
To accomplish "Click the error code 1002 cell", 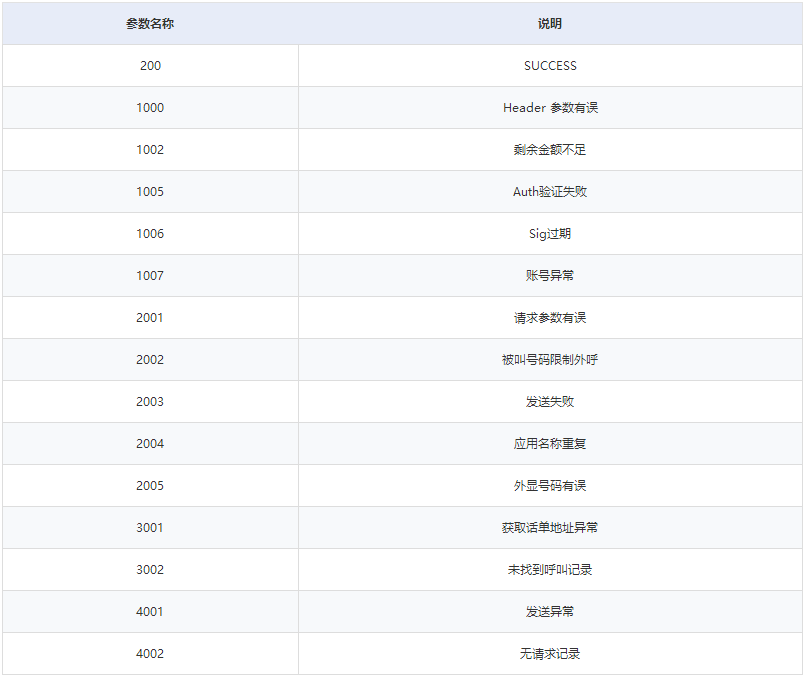I will 150,150.
